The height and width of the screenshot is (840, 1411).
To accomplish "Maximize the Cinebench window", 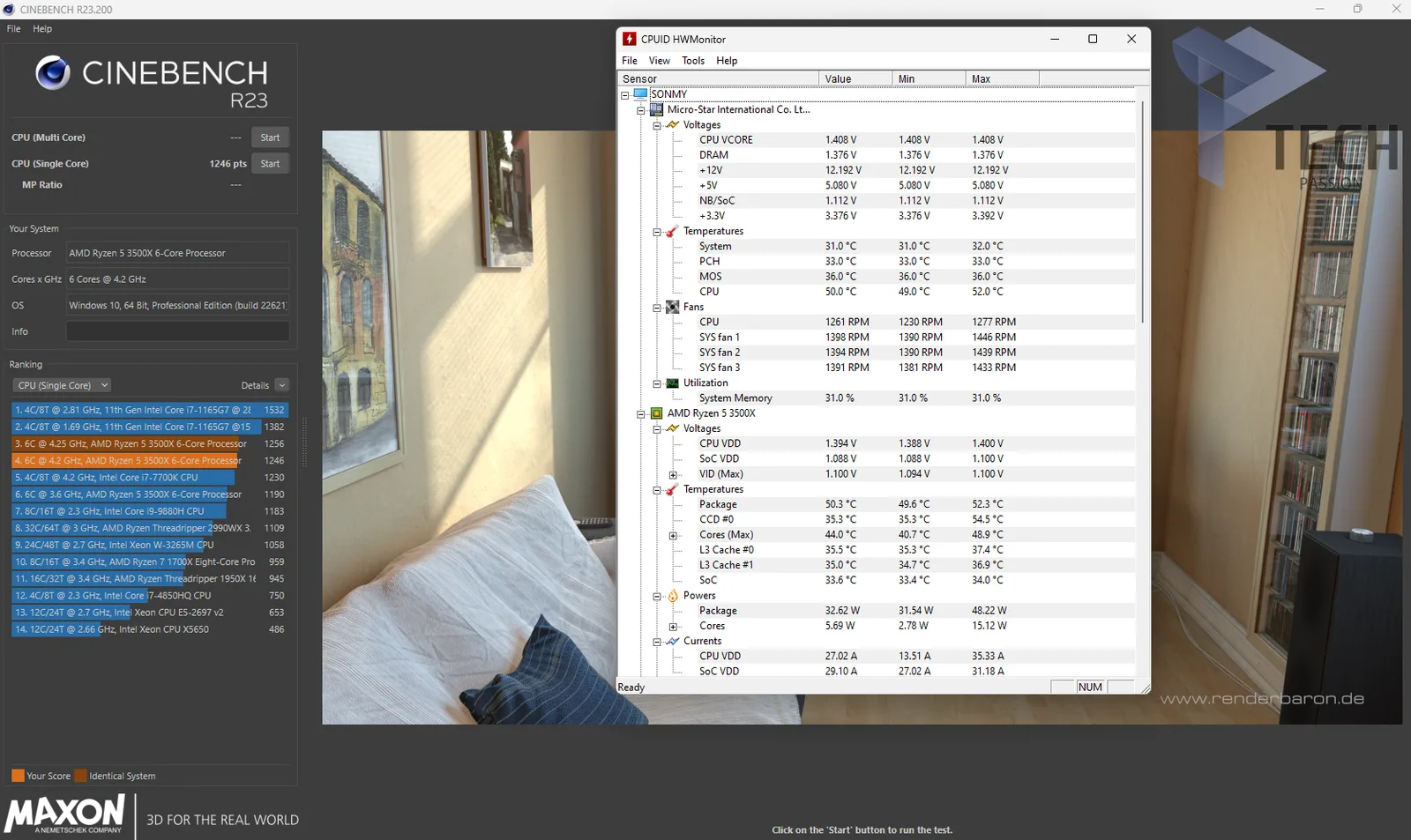I will (1358, 9).
